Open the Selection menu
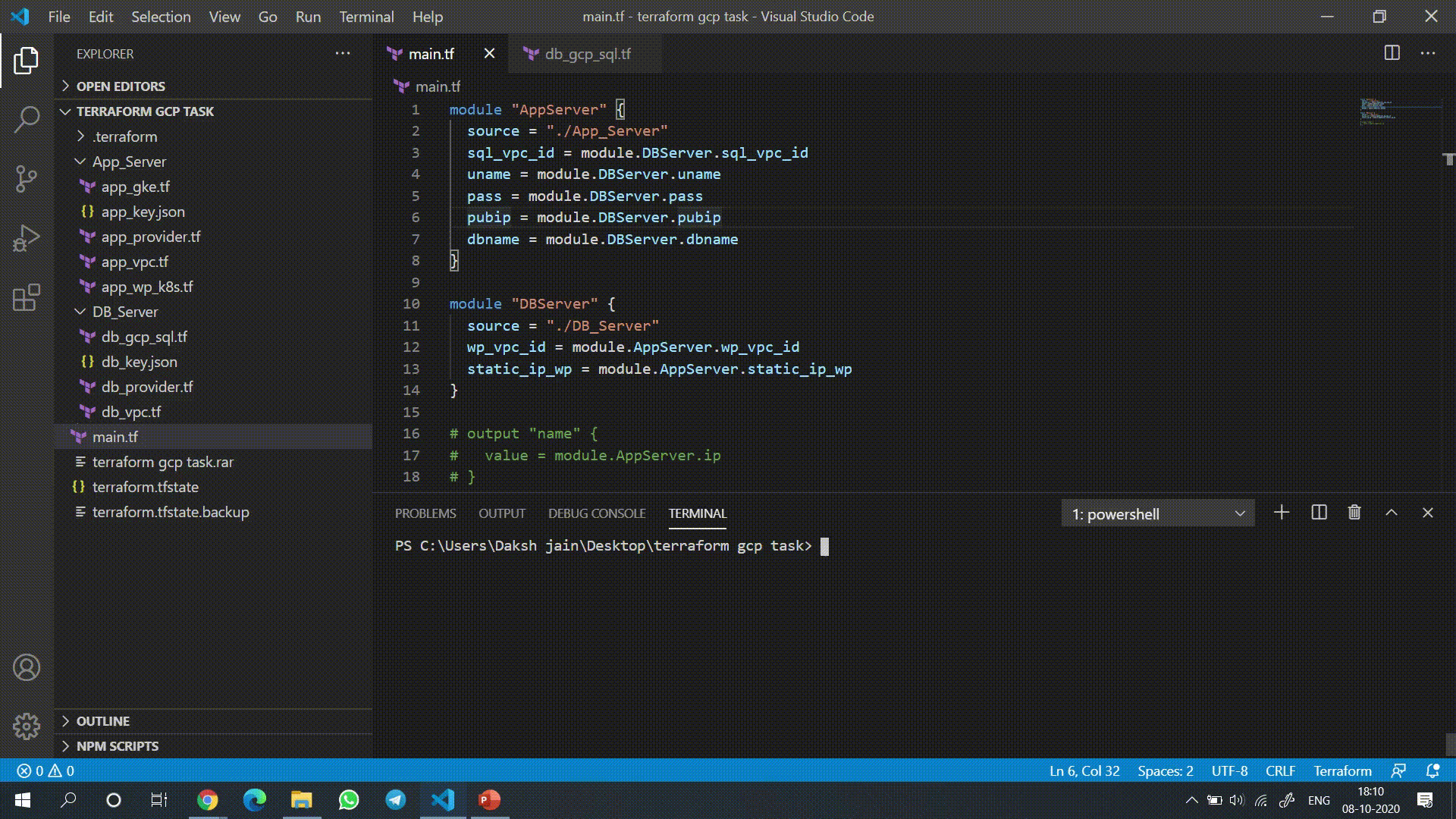This screenshot has height=819, width=1456. (x=161, y=17)
